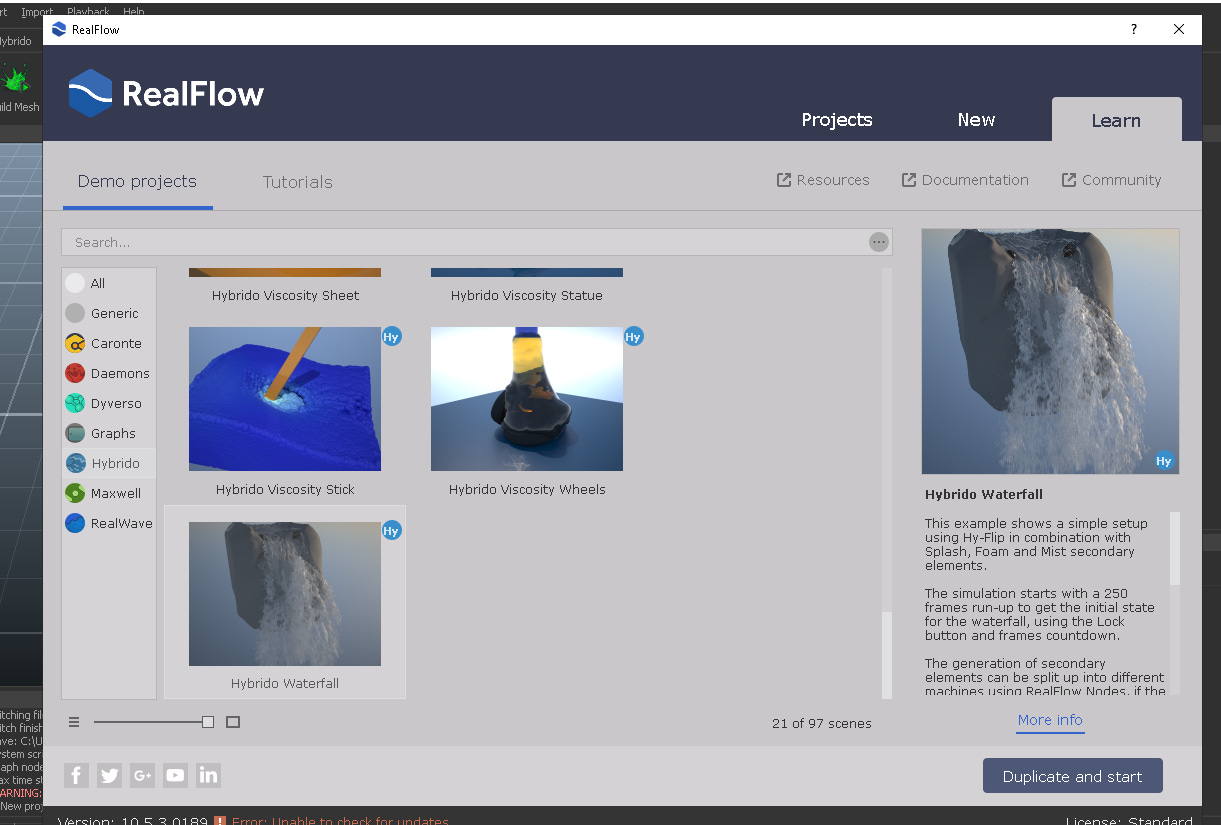This screenshot has width=1221, height=825.
Task: Click the RealFlow logo in header
Action: pos(166,94)
